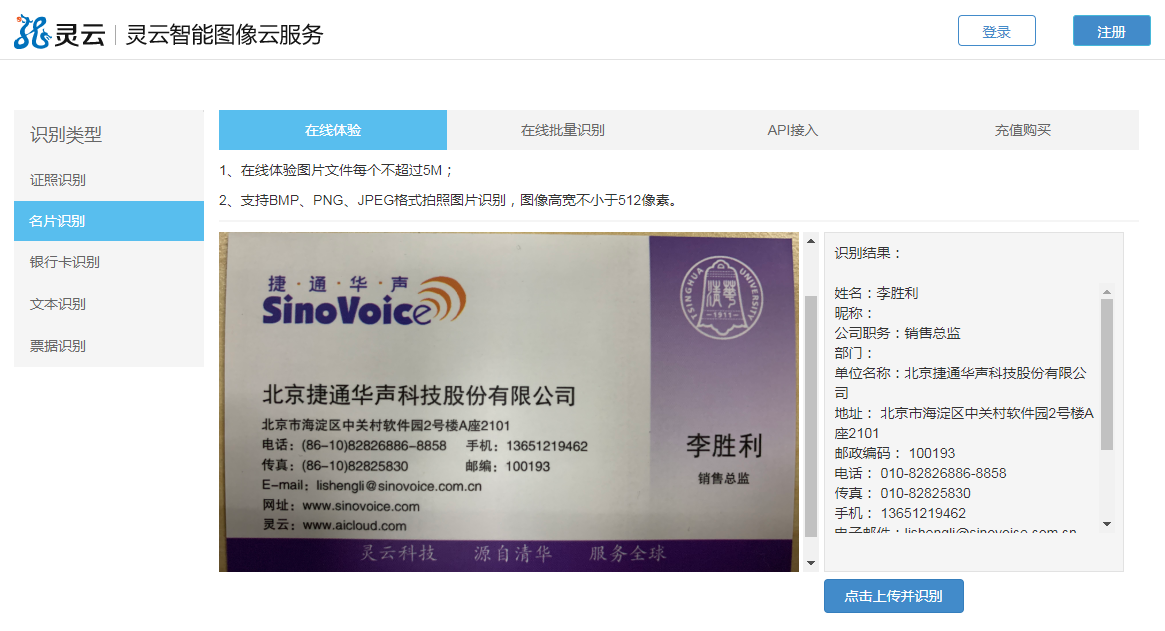This screenshot has width=1165, height=631.
Task: Select 证照识别 in the sidebar
Action: [58, 180]
